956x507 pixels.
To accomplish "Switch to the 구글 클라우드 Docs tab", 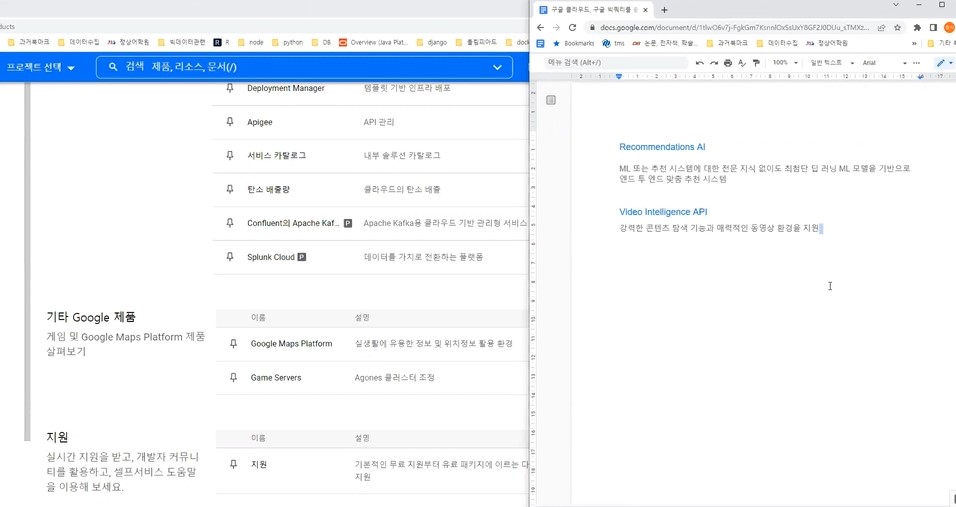I will pos(588,10).
